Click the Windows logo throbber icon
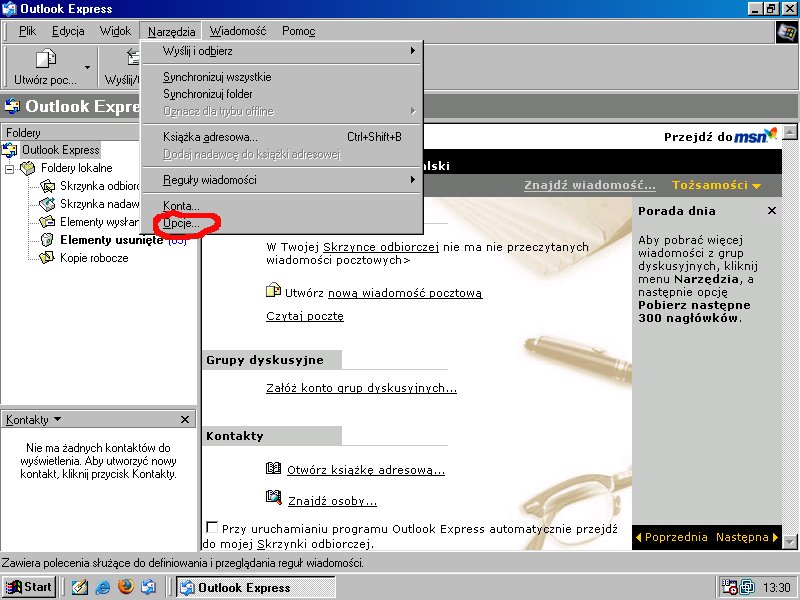Screen dimensions: 800x600 787,33
